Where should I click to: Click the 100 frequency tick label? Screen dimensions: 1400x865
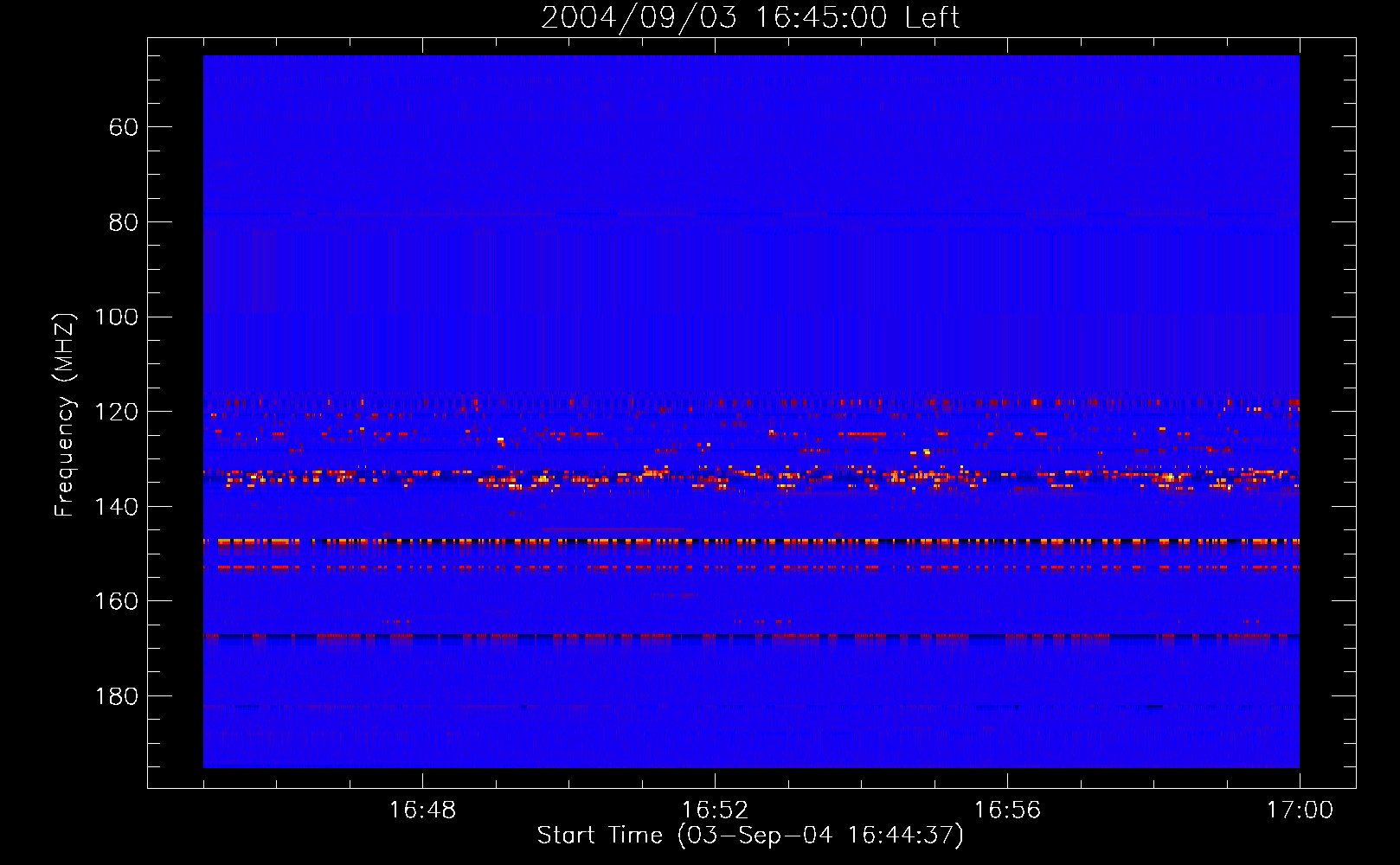pos(116,317)
